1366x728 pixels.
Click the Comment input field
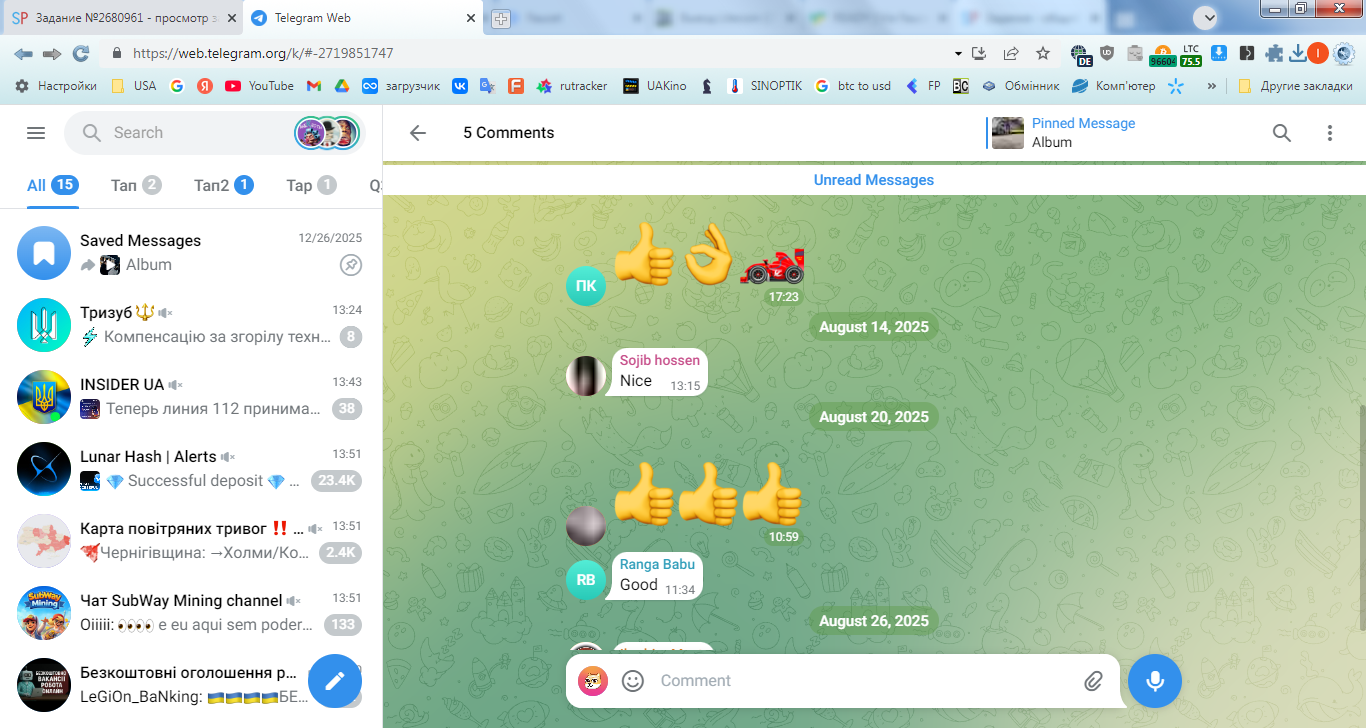(865, 681)
